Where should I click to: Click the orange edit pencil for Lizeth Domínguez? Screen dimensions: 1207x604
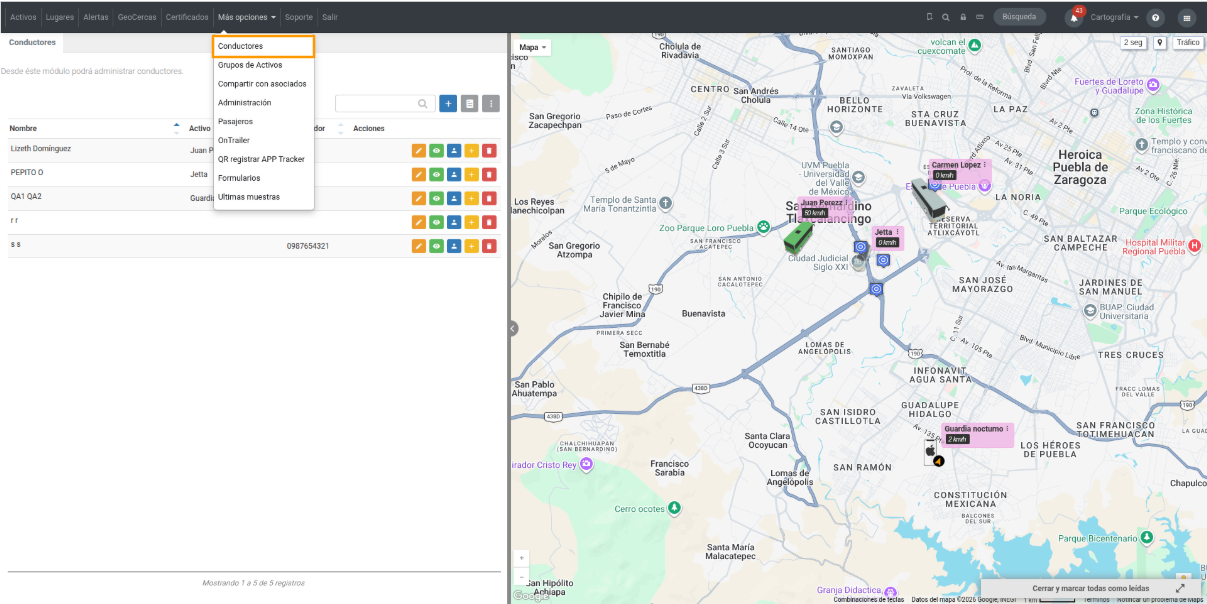point(419,151)
